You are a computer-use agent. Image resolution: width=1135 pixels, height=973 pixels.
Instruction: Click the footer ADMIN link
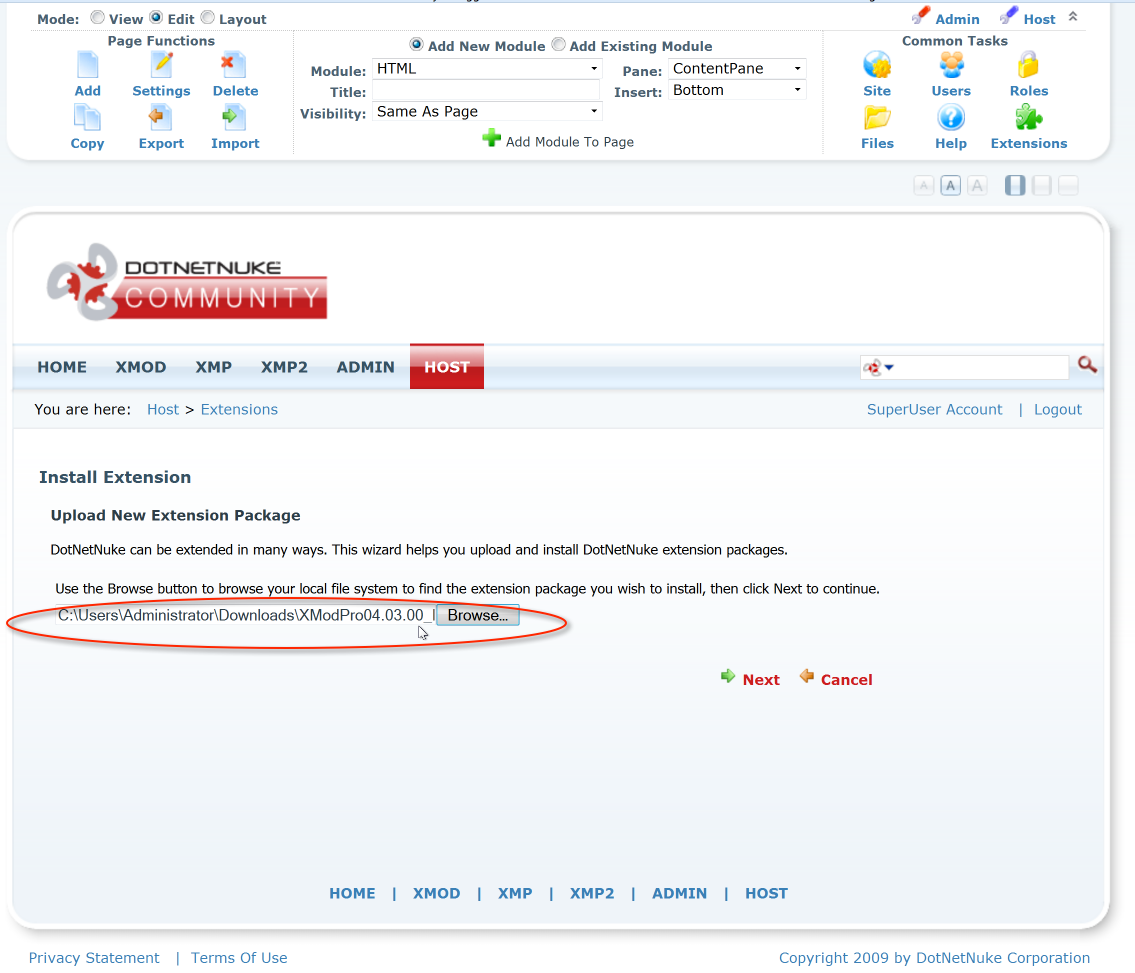click(x=680, y=893)
